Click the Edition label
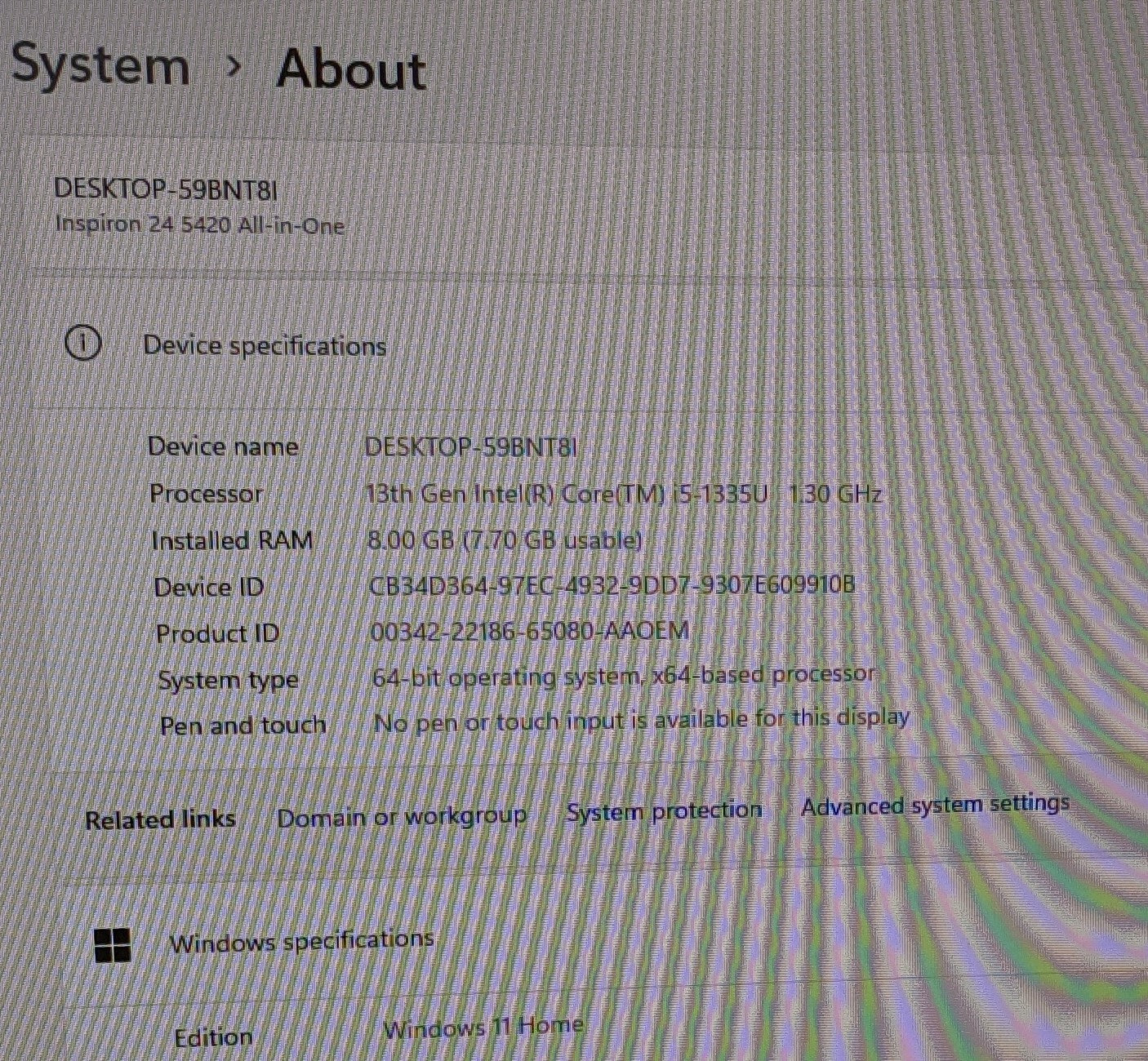The image size is (1148, 1061). coord(214,1037)
